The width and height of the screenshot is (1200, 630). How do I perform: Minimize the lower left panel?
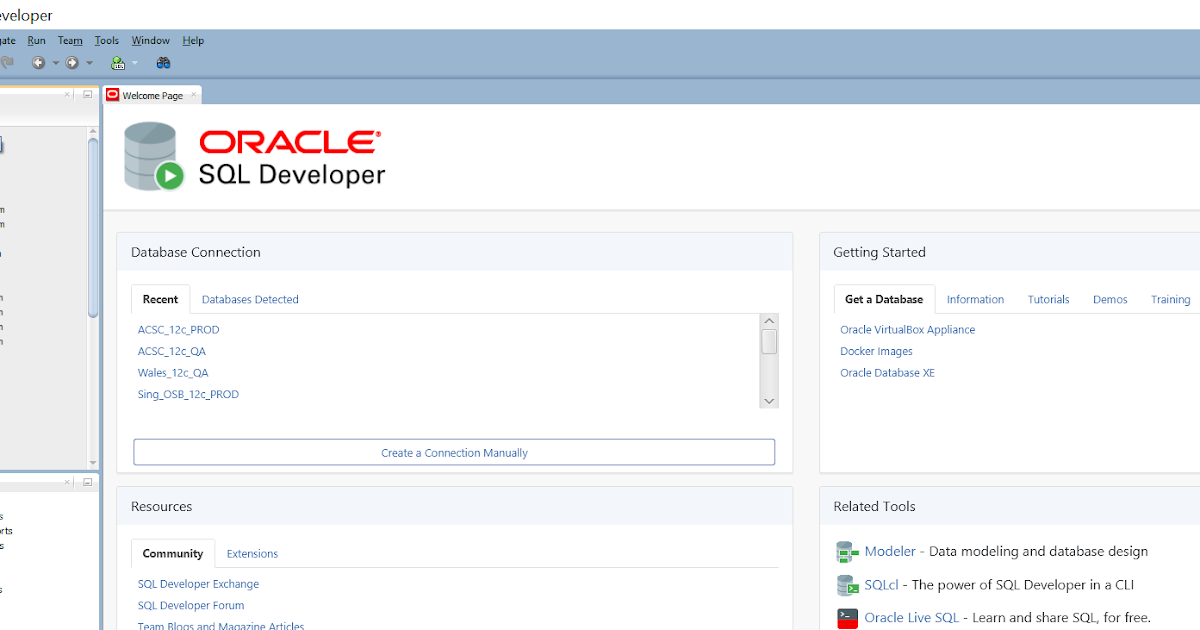point(87,482)
